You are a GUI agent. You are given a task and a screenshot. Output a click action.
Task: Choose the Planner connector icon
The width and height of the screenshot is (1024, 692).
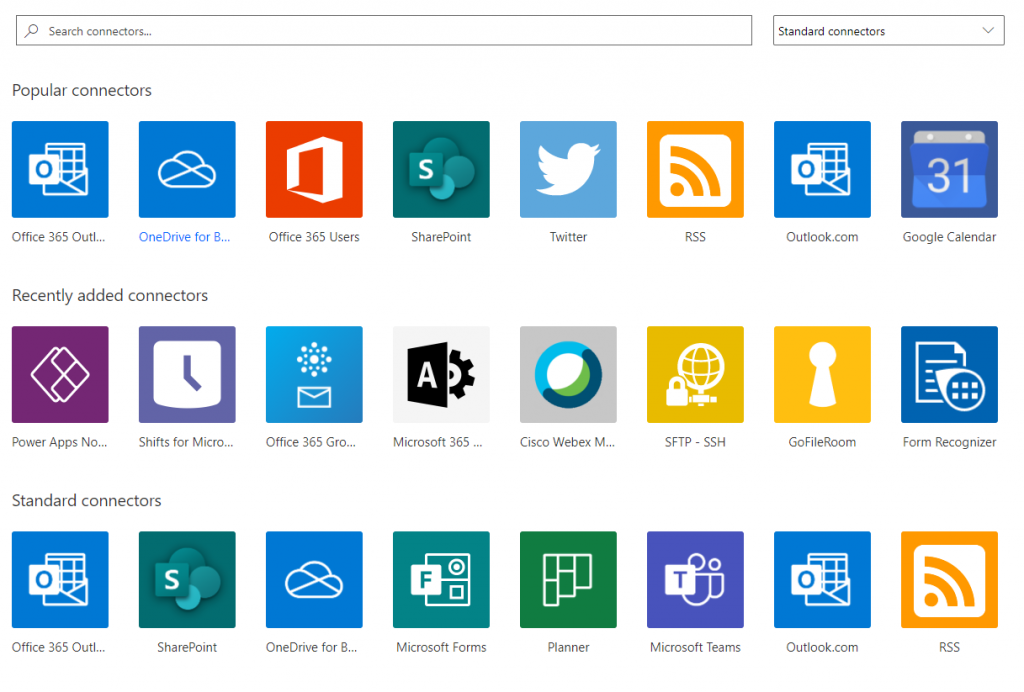(x=568, y=579)
